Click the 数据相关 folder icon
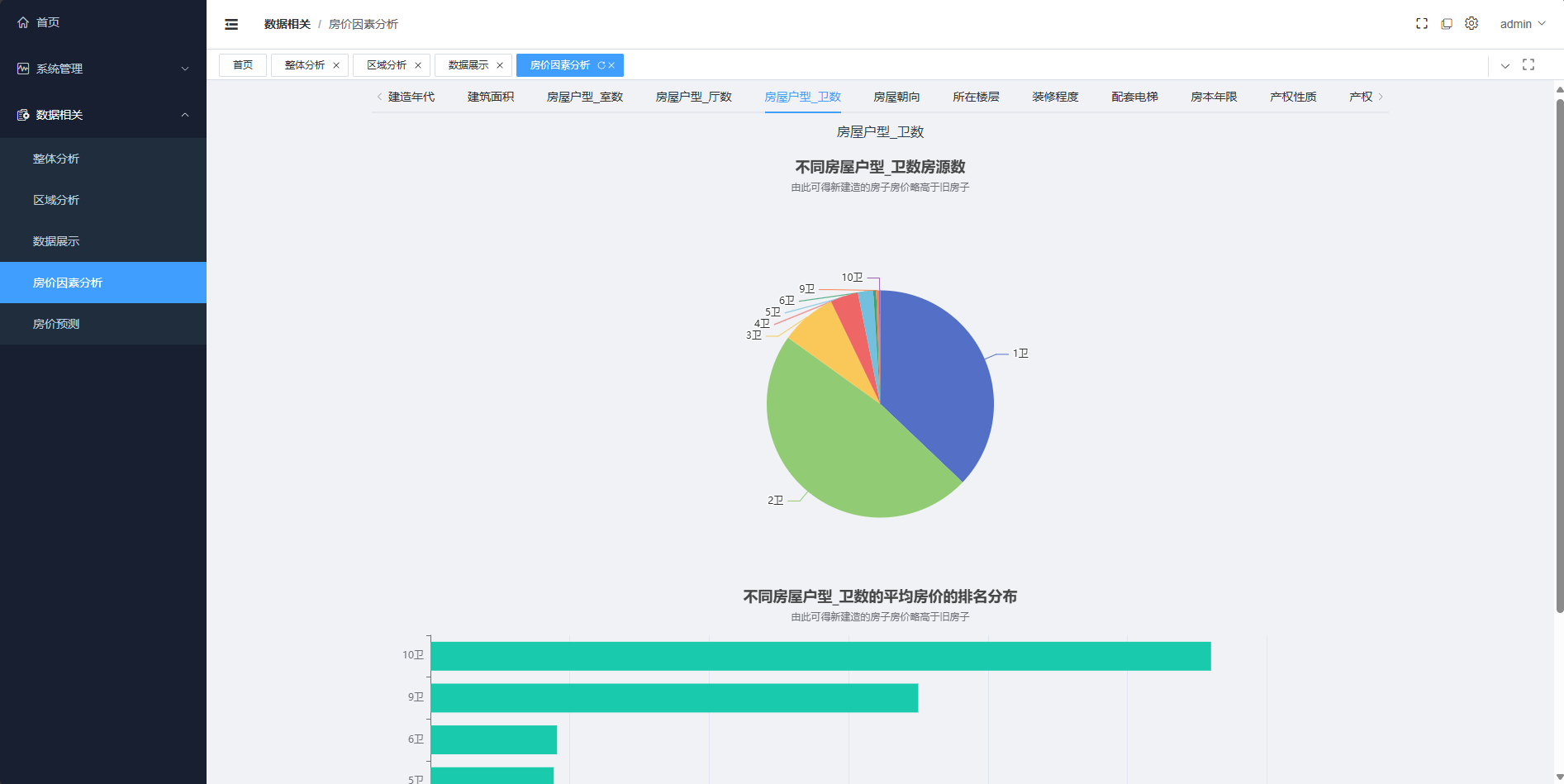 coord(23,115)
